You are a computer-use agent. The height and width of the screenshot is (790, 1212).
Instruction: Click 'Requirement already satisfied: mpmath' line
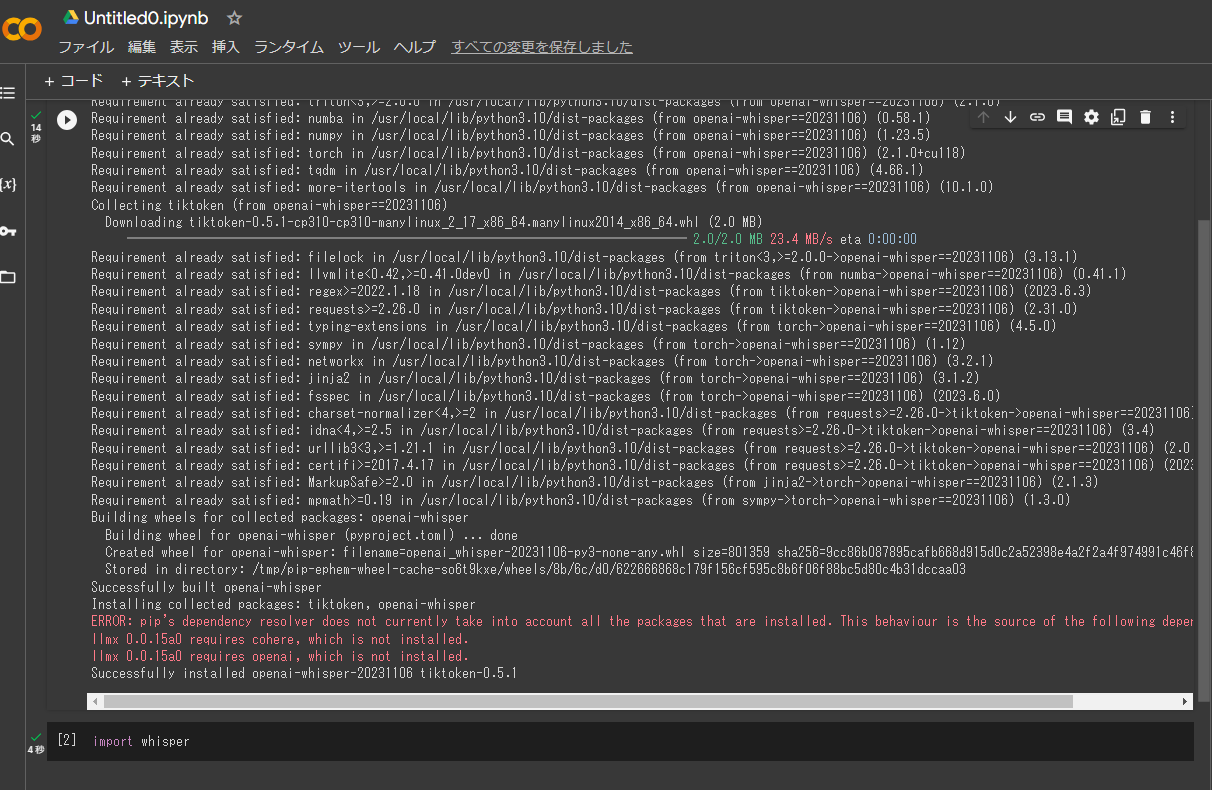580,500
